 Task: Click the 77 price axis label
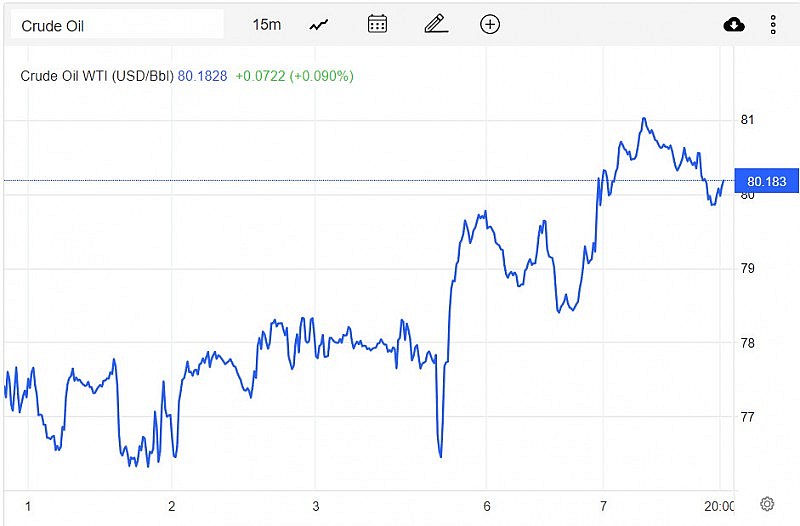click(x=746, y=417)
